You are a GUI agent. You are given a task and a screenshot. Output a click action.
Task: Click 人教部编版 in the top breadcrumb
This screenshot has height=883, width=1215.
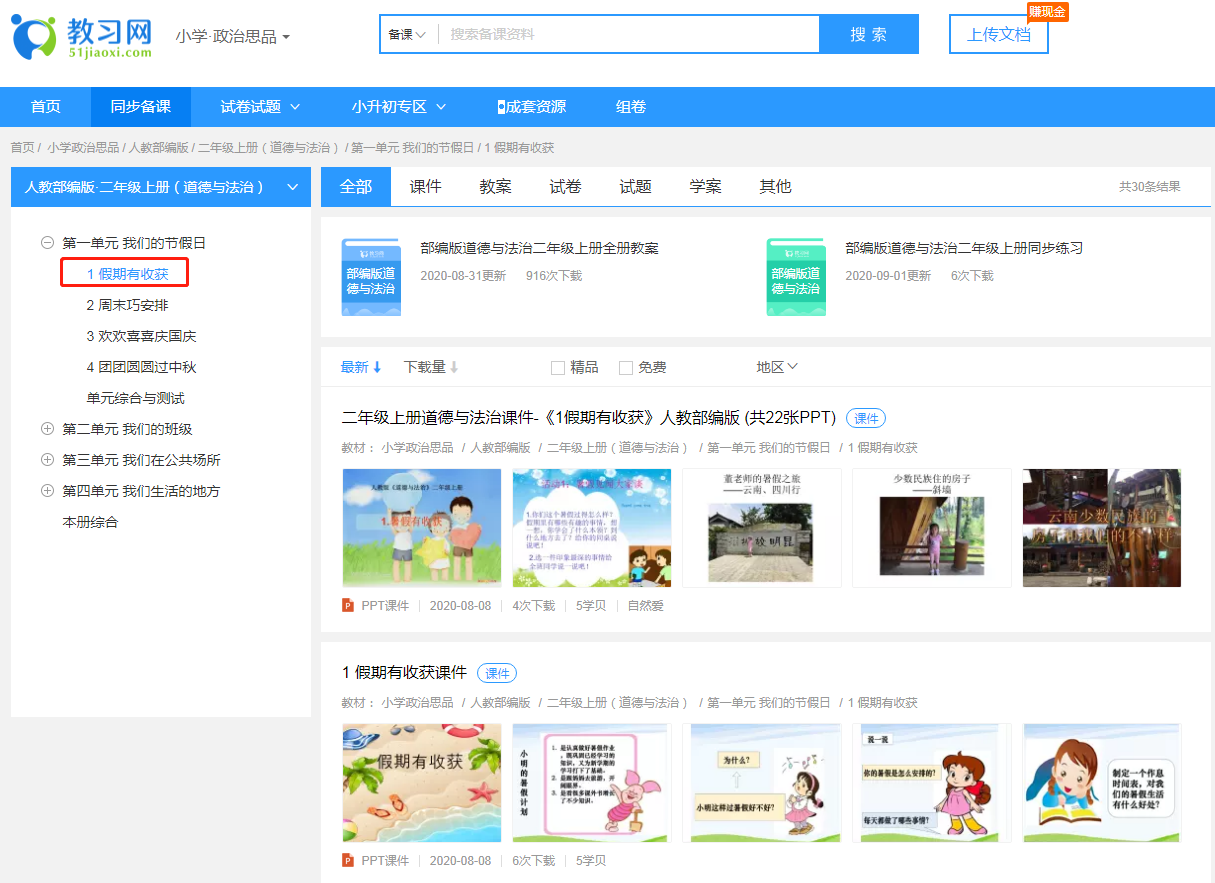point(159,147)
